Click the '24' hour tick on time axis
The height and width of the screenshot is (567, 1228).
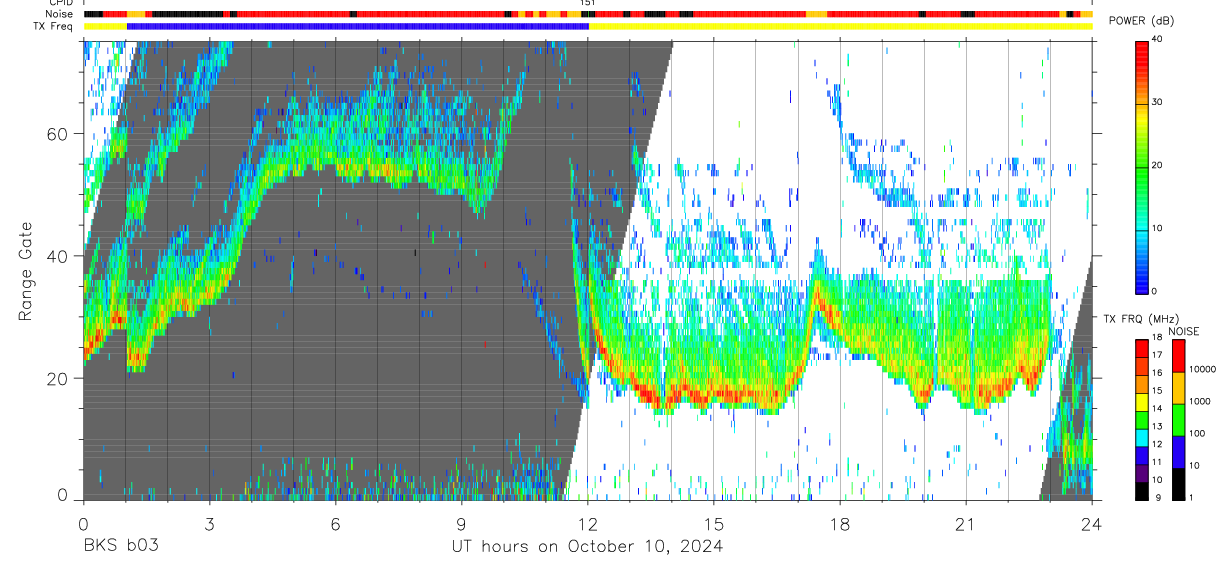coord(1092,524)
